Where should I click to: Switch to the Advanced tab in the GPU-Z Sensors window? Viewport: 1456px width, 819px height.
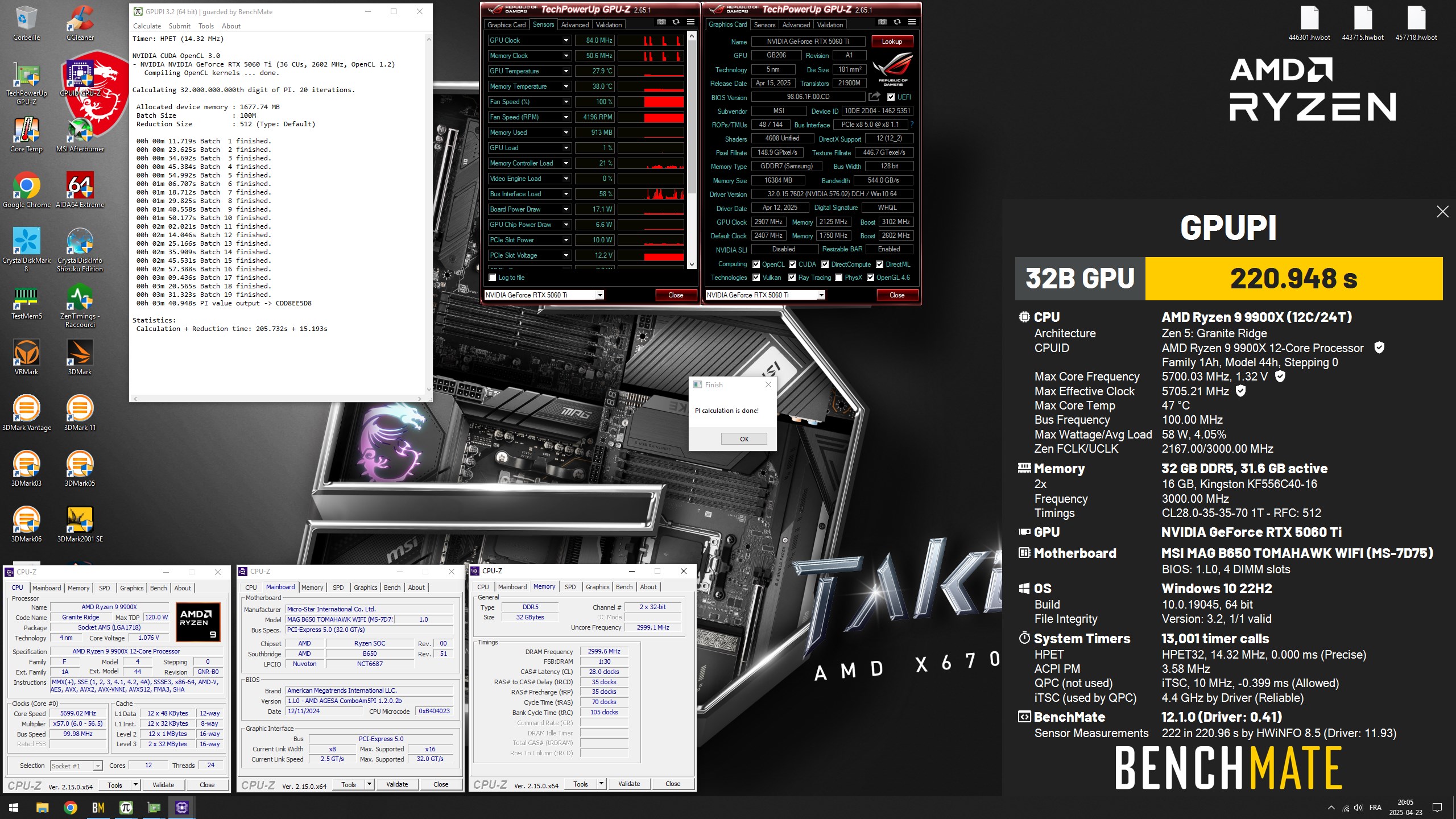[575, 25]
